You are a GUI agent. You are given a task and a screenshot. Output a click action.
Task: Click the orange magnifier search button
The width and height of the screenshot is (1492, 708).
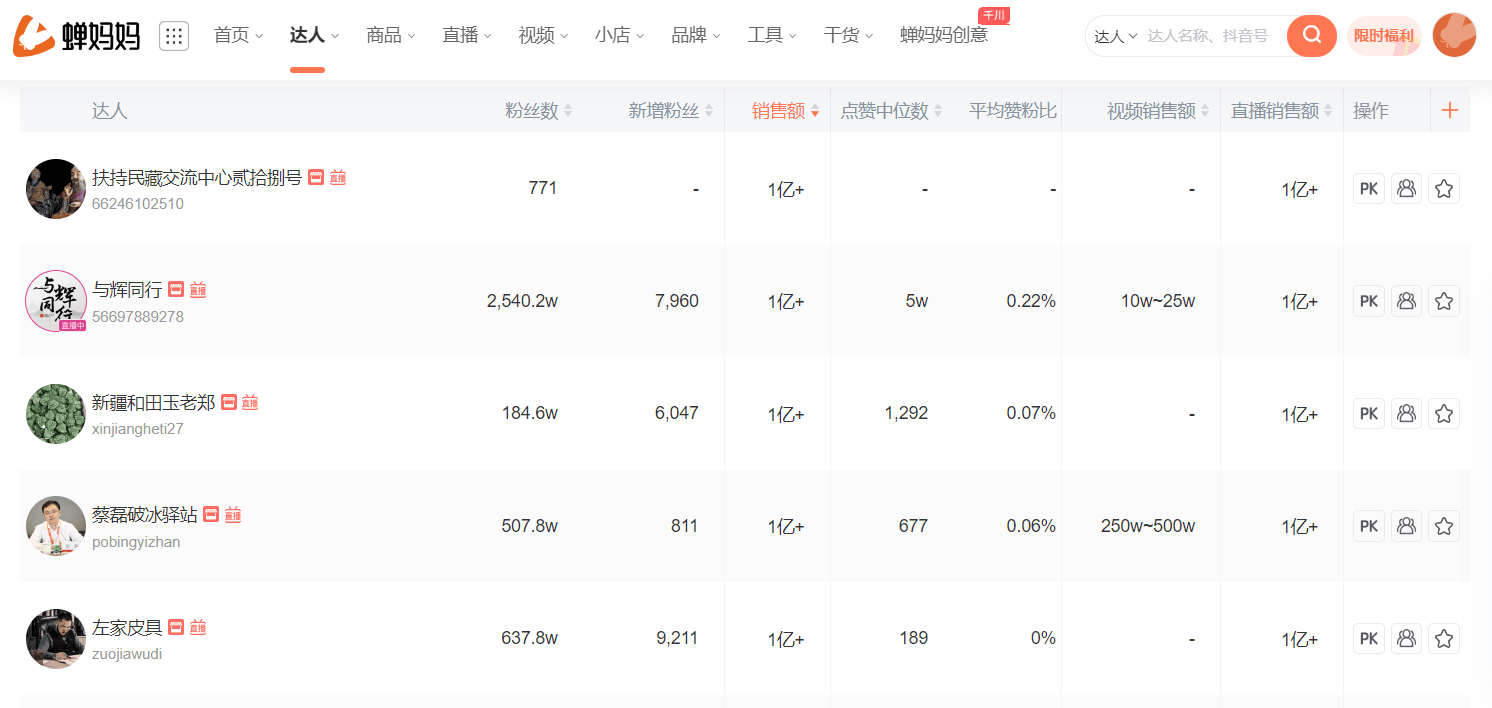(1312, 36)
